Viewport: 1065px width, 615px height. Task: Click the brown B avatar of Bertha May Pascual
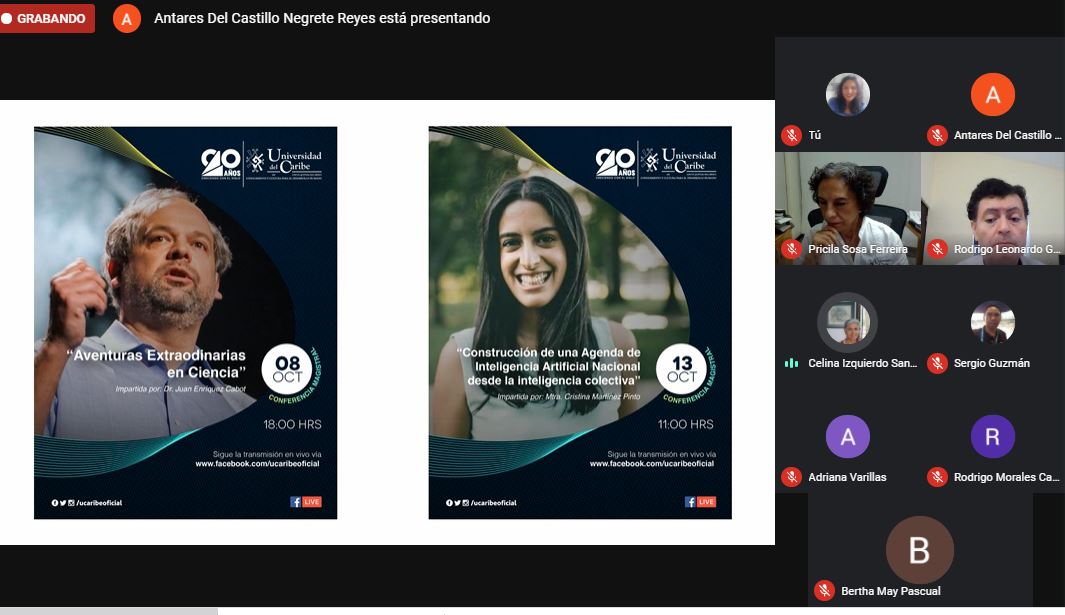tap(919, 550)
